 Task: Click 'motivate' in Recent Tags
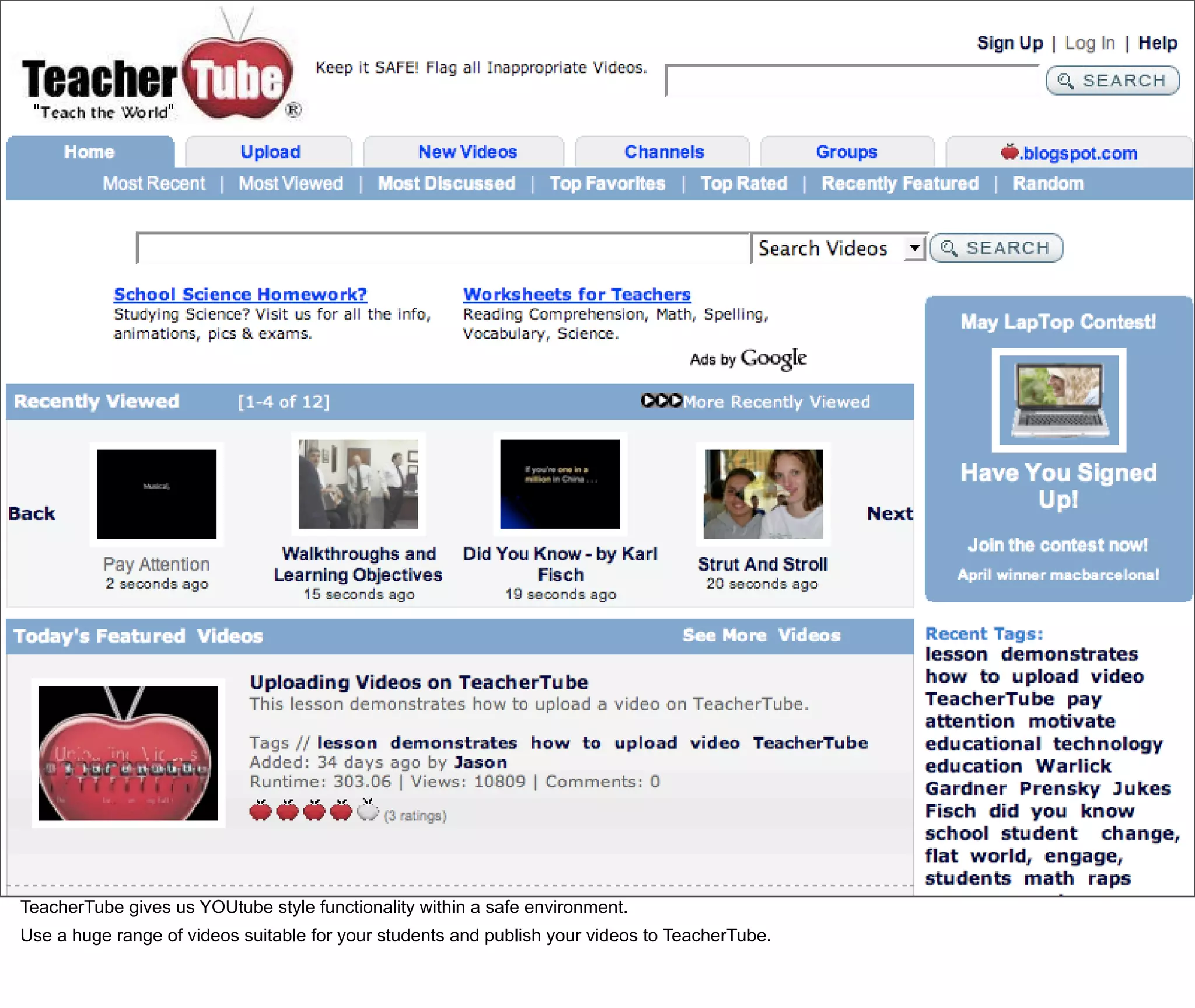click(1072, 721)
